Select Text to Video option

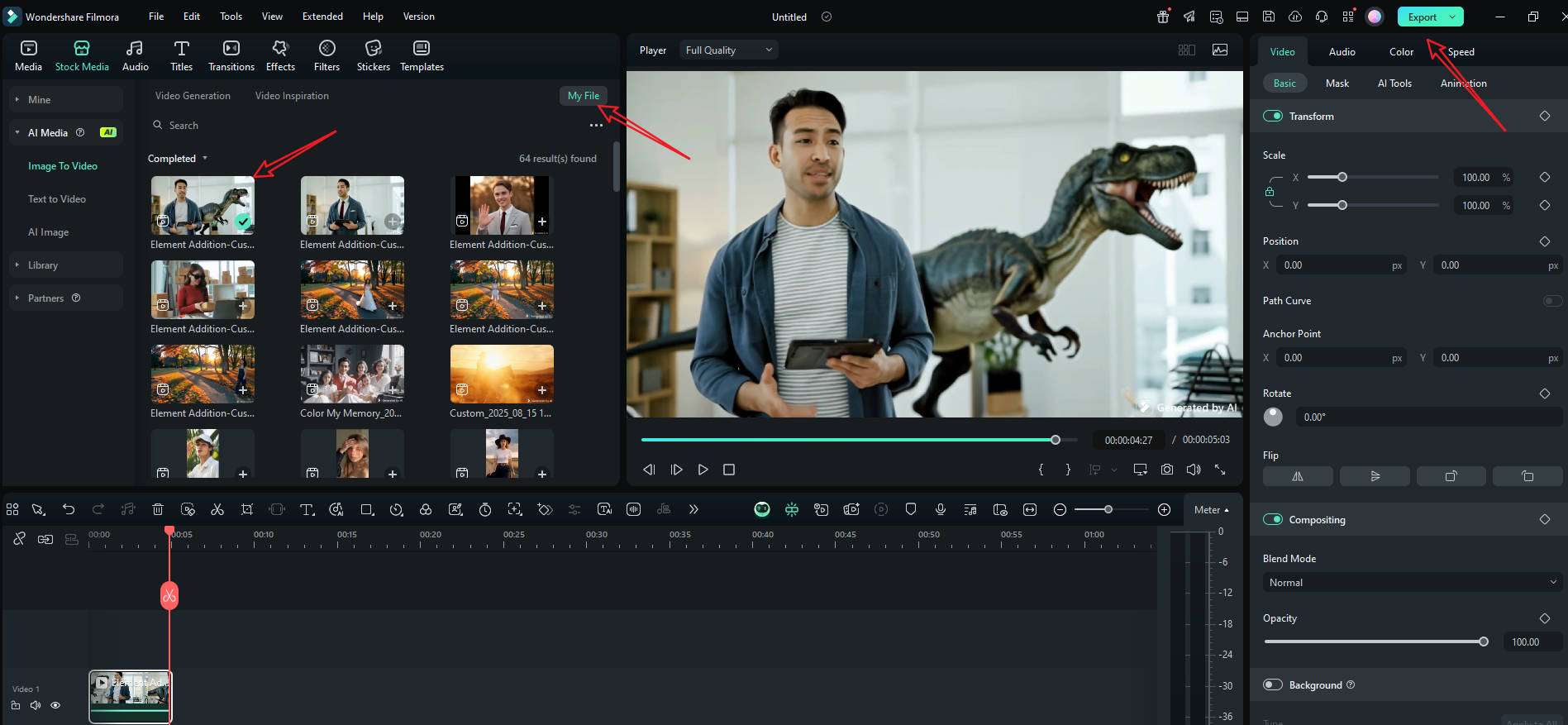tap(57, 199)
